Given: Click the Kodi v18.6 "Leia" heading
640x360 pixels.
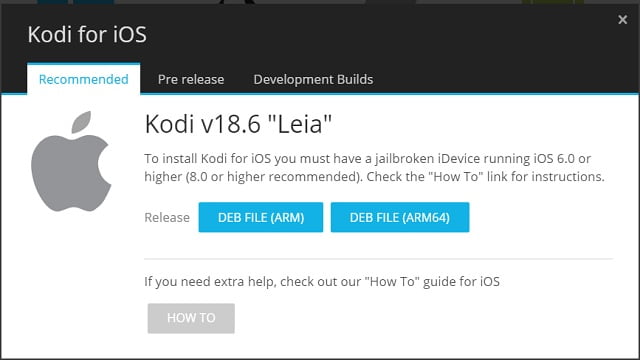Looking at the screenshot, I should pyautogui.click(x=238, y=124).
